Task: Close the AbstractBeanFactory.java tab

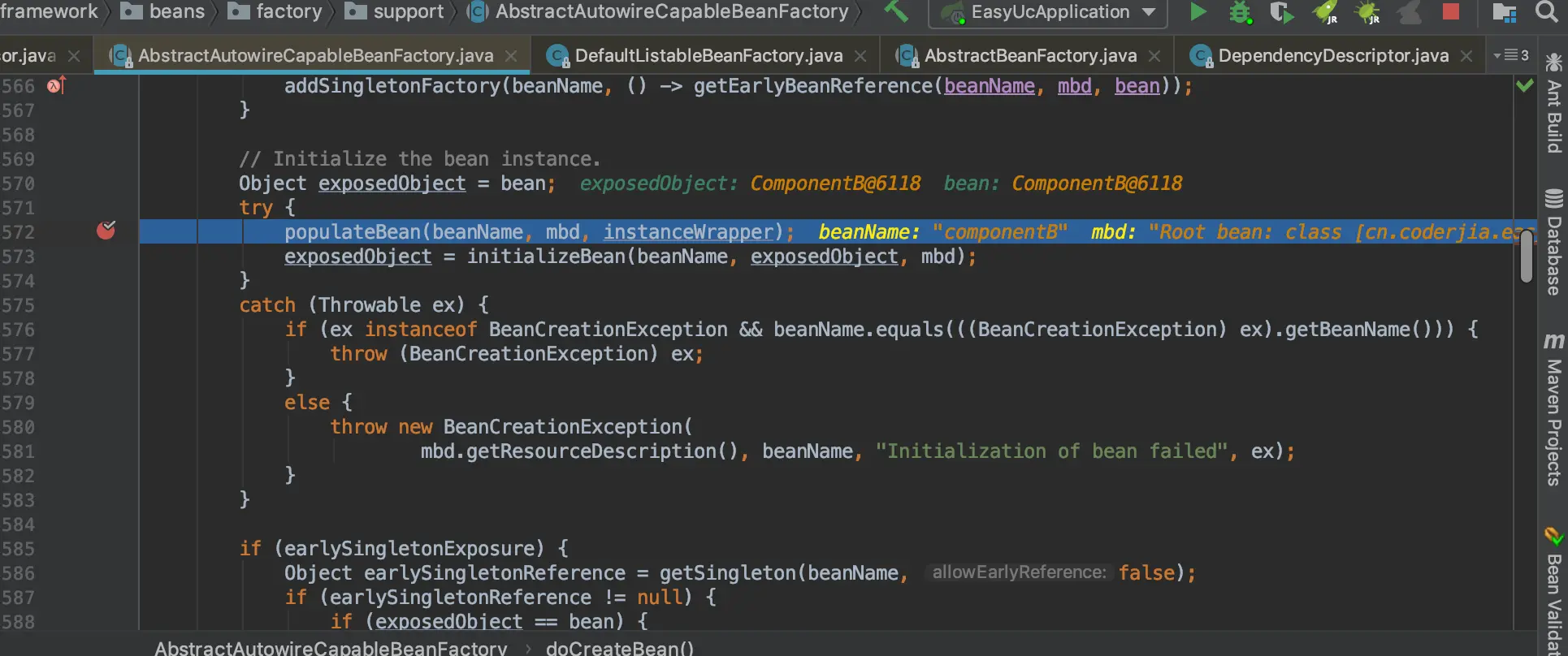Action: (1154, 56)
